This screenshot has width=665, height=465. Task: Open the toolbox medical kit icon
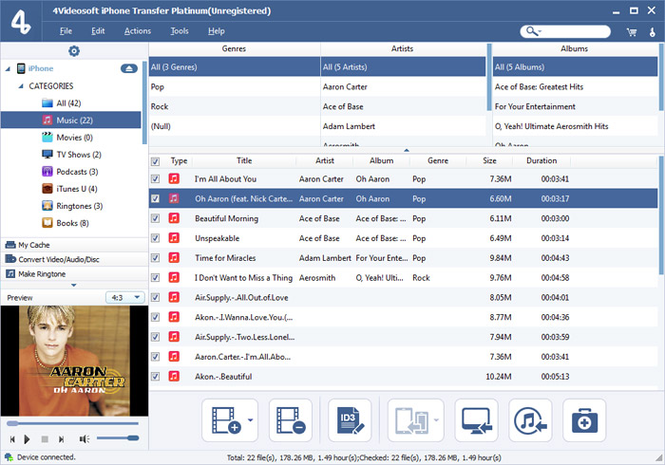pos(584,419)
